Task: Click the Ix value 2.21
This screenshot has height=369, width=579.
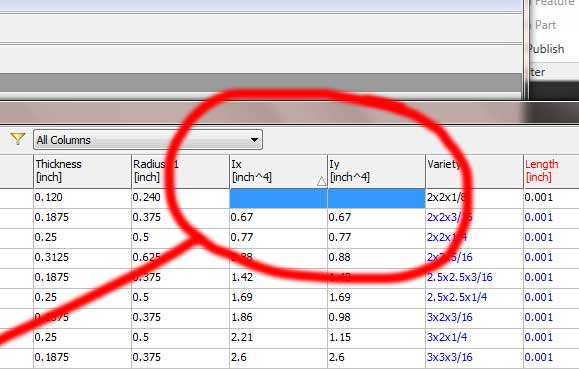Action: (278, 338)
